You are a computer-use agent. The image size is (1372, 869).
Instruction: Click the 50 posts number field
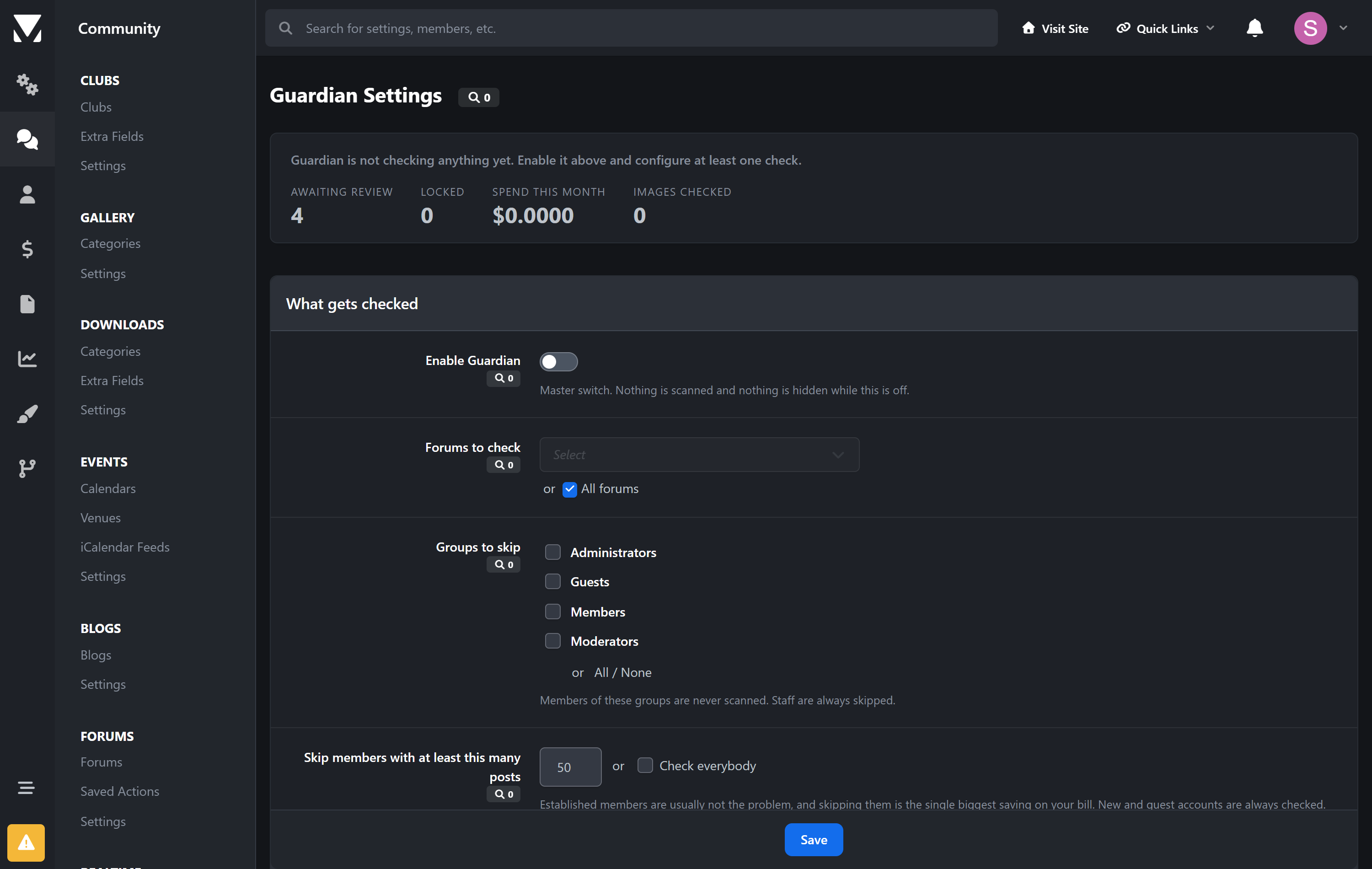coord(570,767)
